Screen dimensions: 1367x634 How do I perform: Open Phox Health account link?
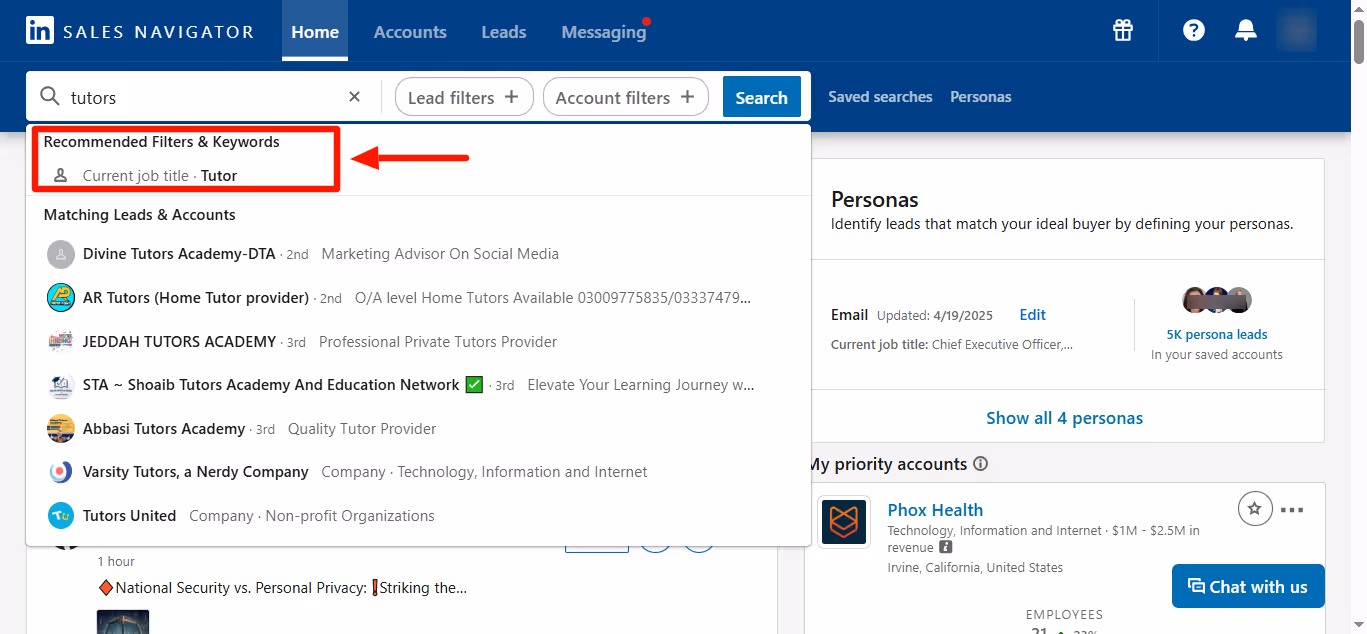coord(935,510)
